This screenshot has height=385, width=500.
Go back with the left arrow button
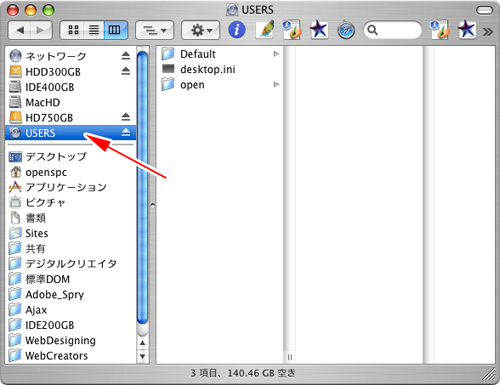pyautogui.click(x=20, y=30)
